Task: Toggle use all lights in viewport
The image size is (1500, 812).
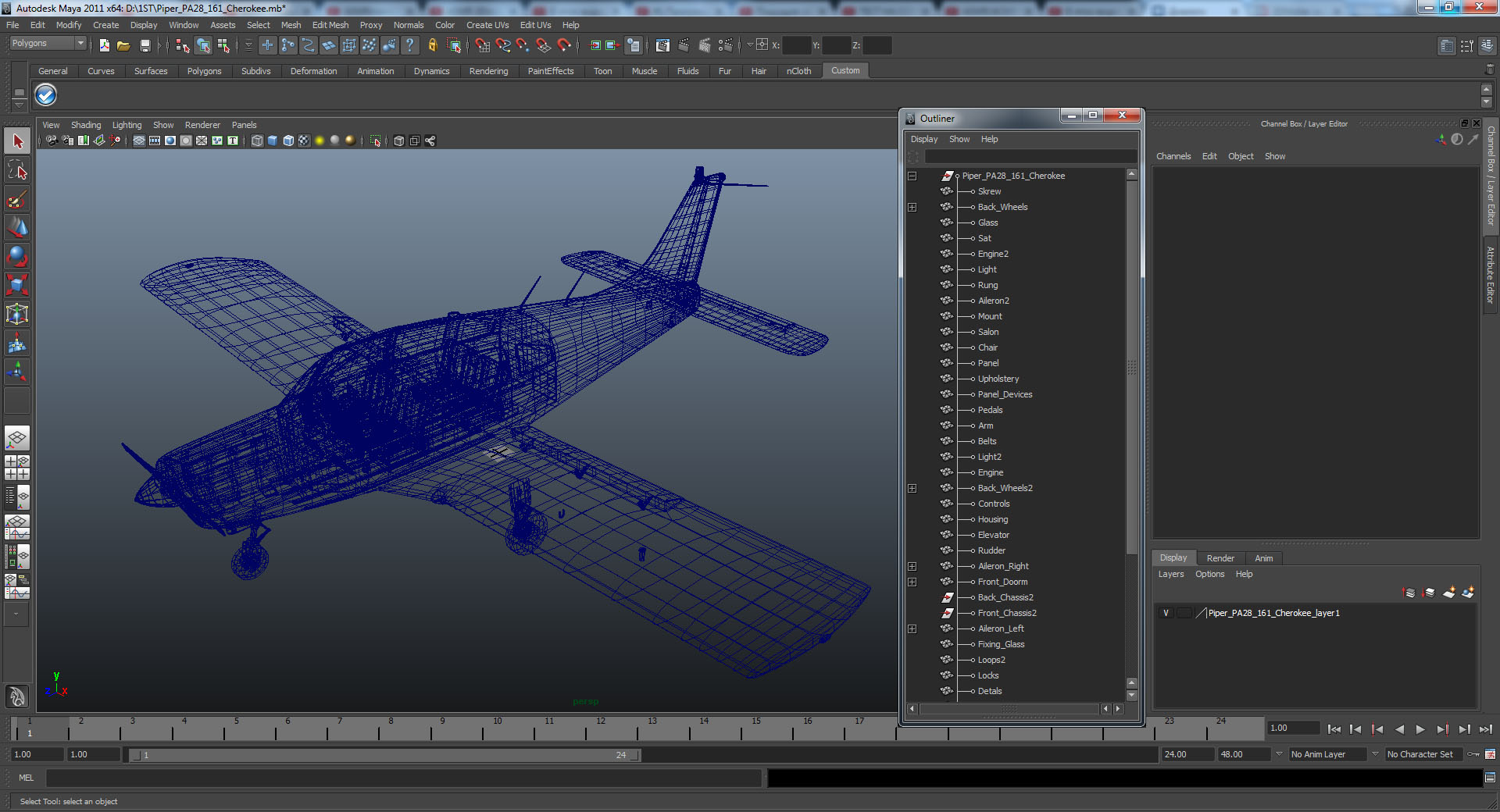Action: tap(320, 141)
